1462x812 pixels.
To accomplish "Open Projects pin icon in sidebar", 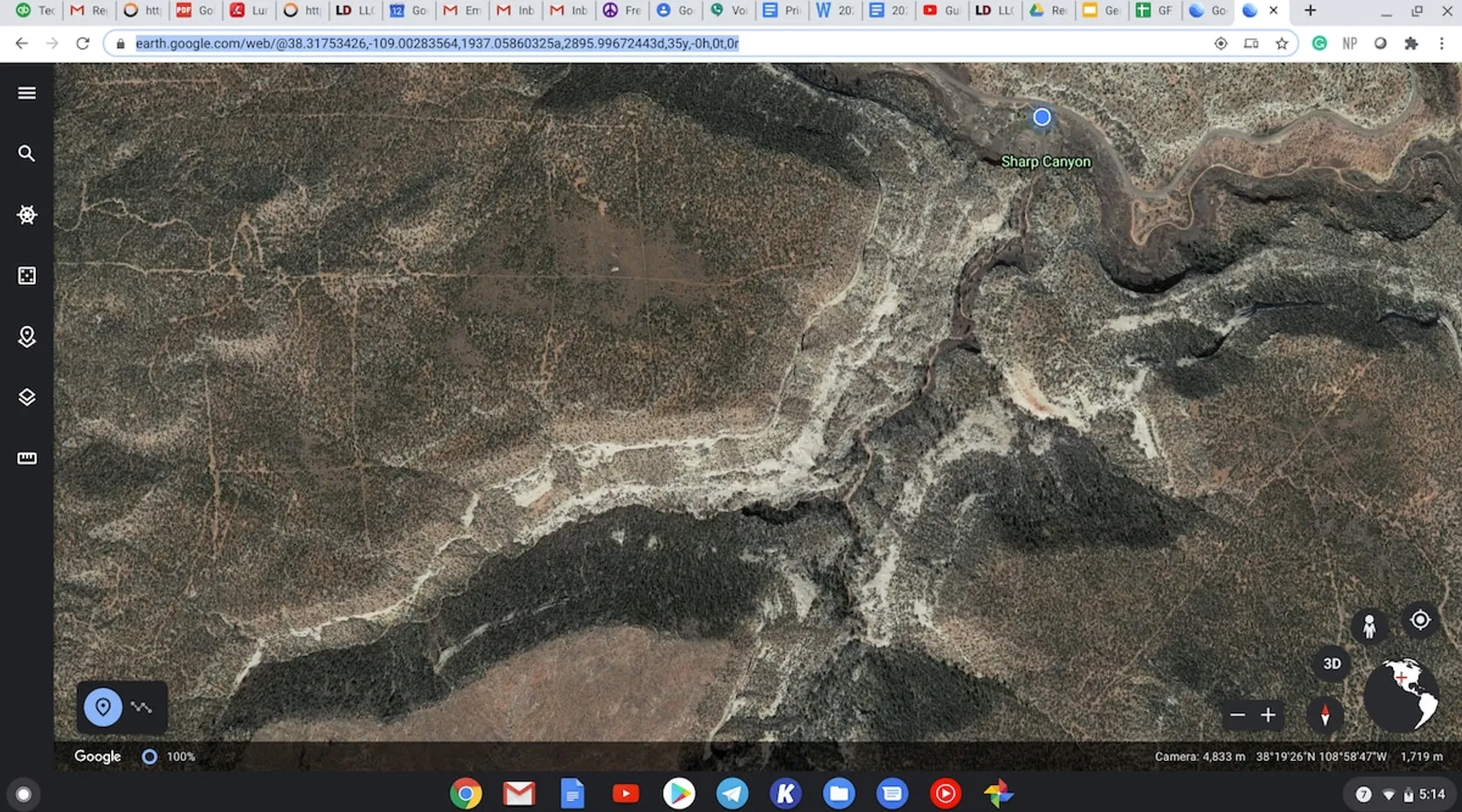I will click(x=27, y=336).
